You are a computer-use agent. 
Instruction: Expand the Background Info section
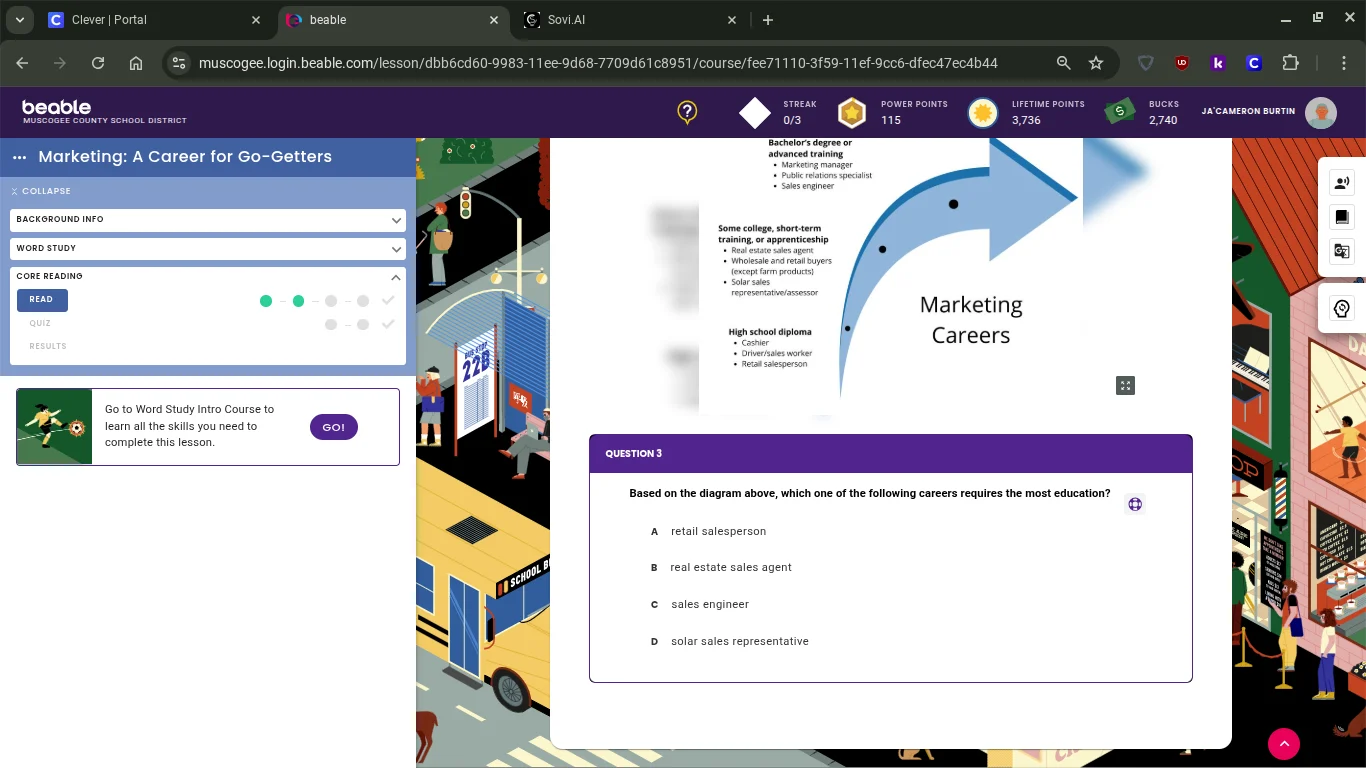click(208, 219)
